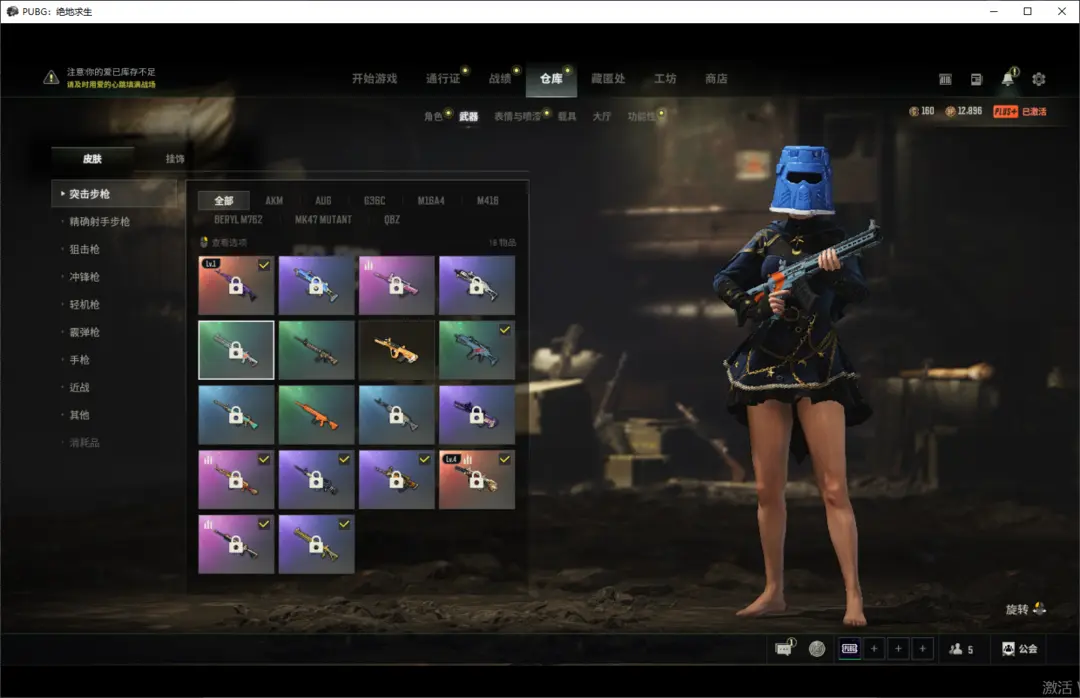Open the 手枪 category

pos(79,360)
